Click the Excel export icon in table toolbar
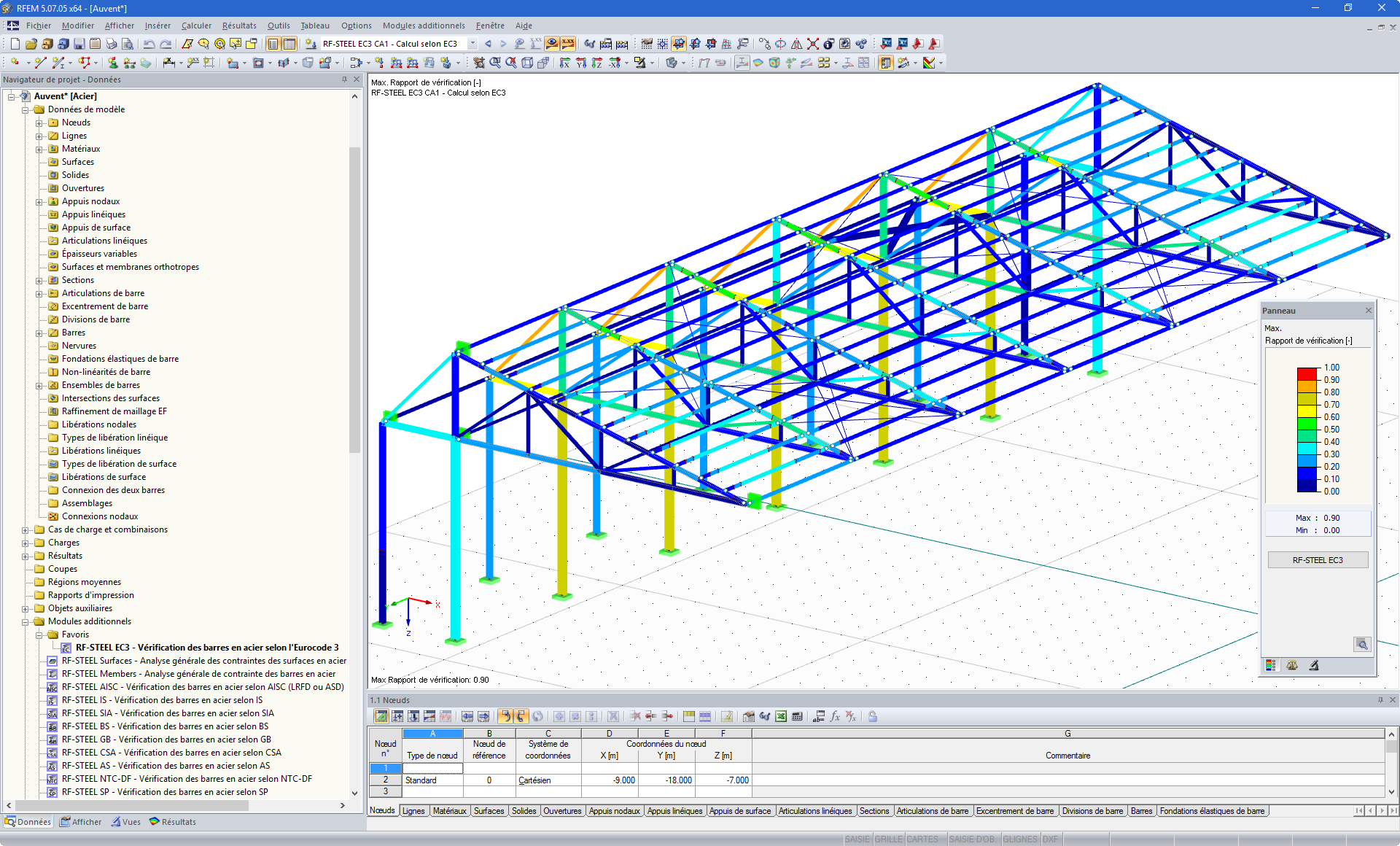The width and height of the screenshot is (1400, 846). click(x=780, y=716)
